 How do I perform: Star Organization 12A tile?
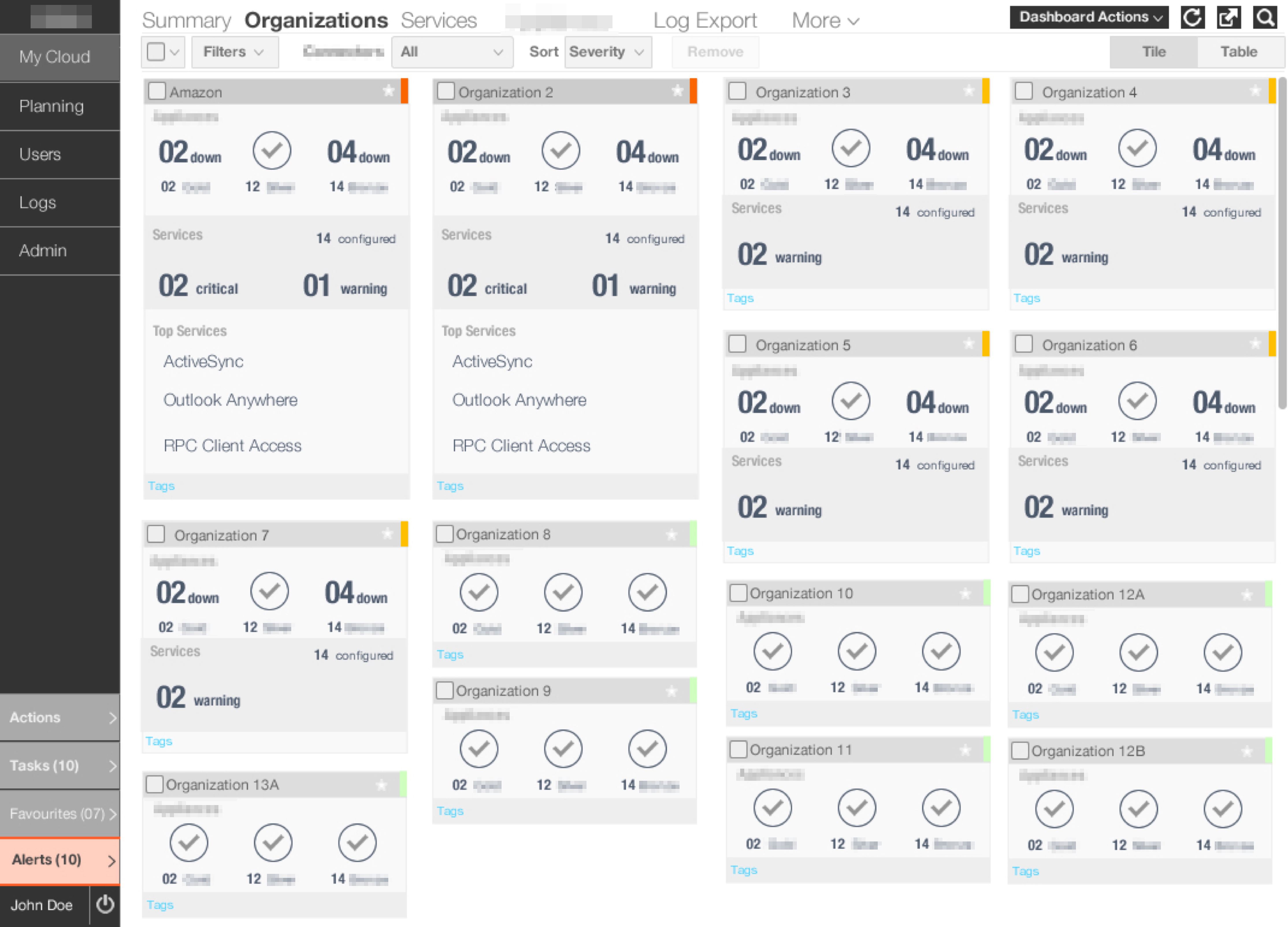coord(1247,594)
